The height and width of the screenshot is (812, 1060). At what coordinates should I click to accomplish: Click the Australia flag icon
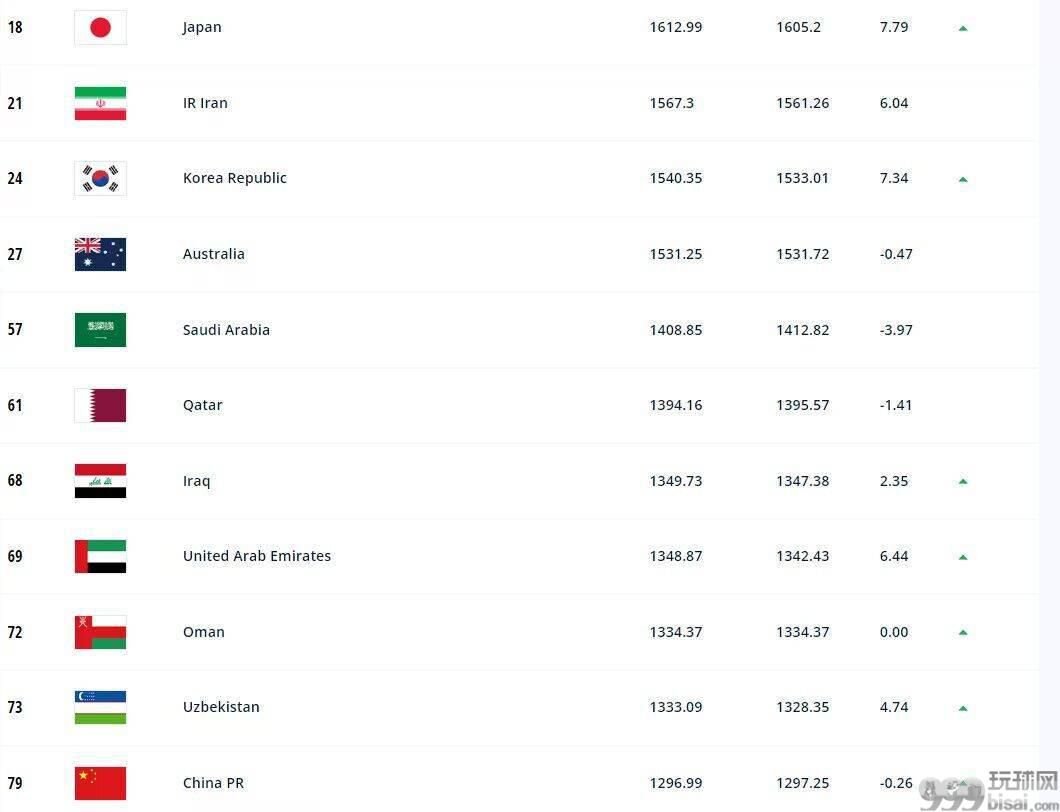tap(100, 254)
